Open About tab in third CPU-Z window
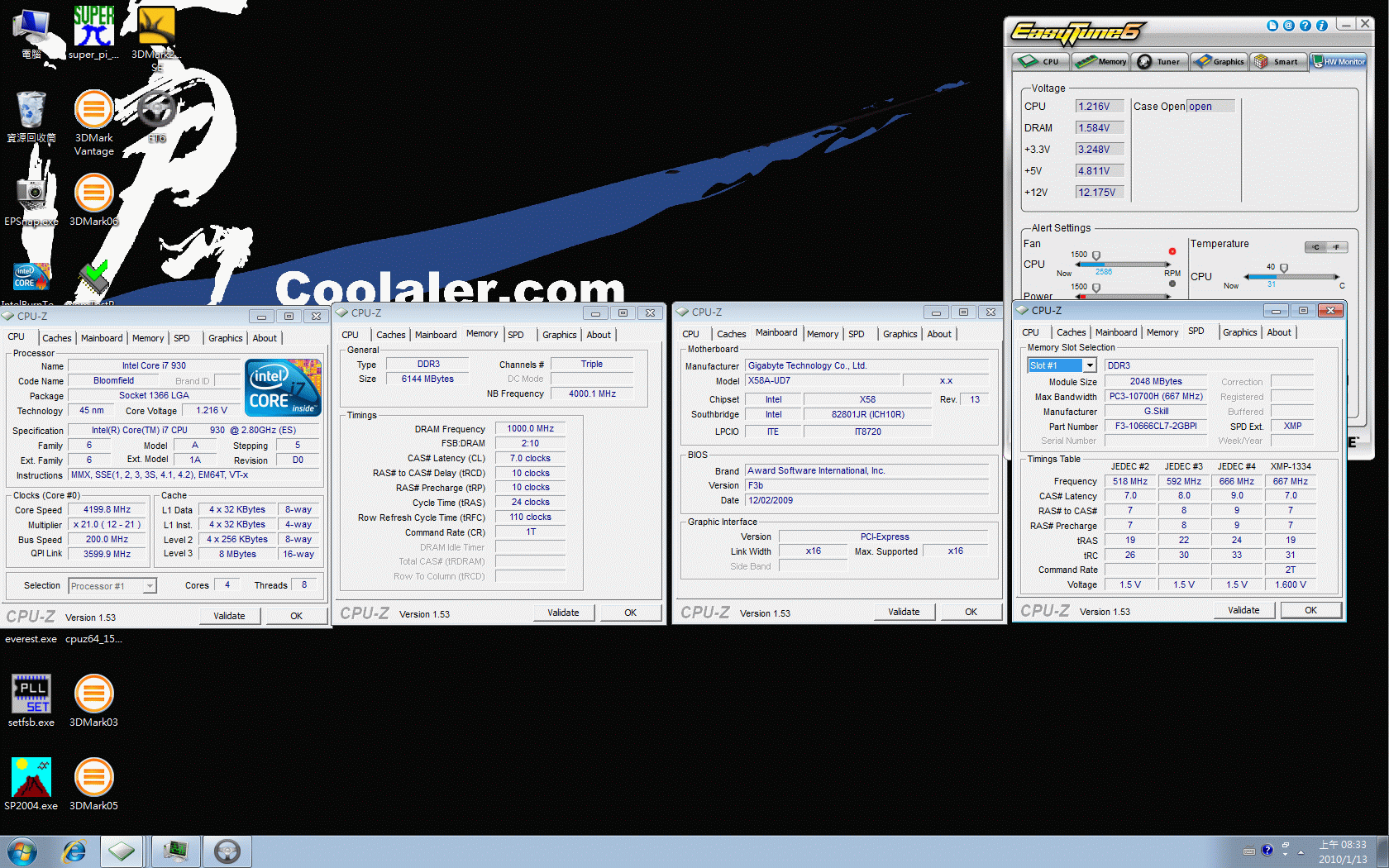1389x868 pixels. (x=939, y=334)
